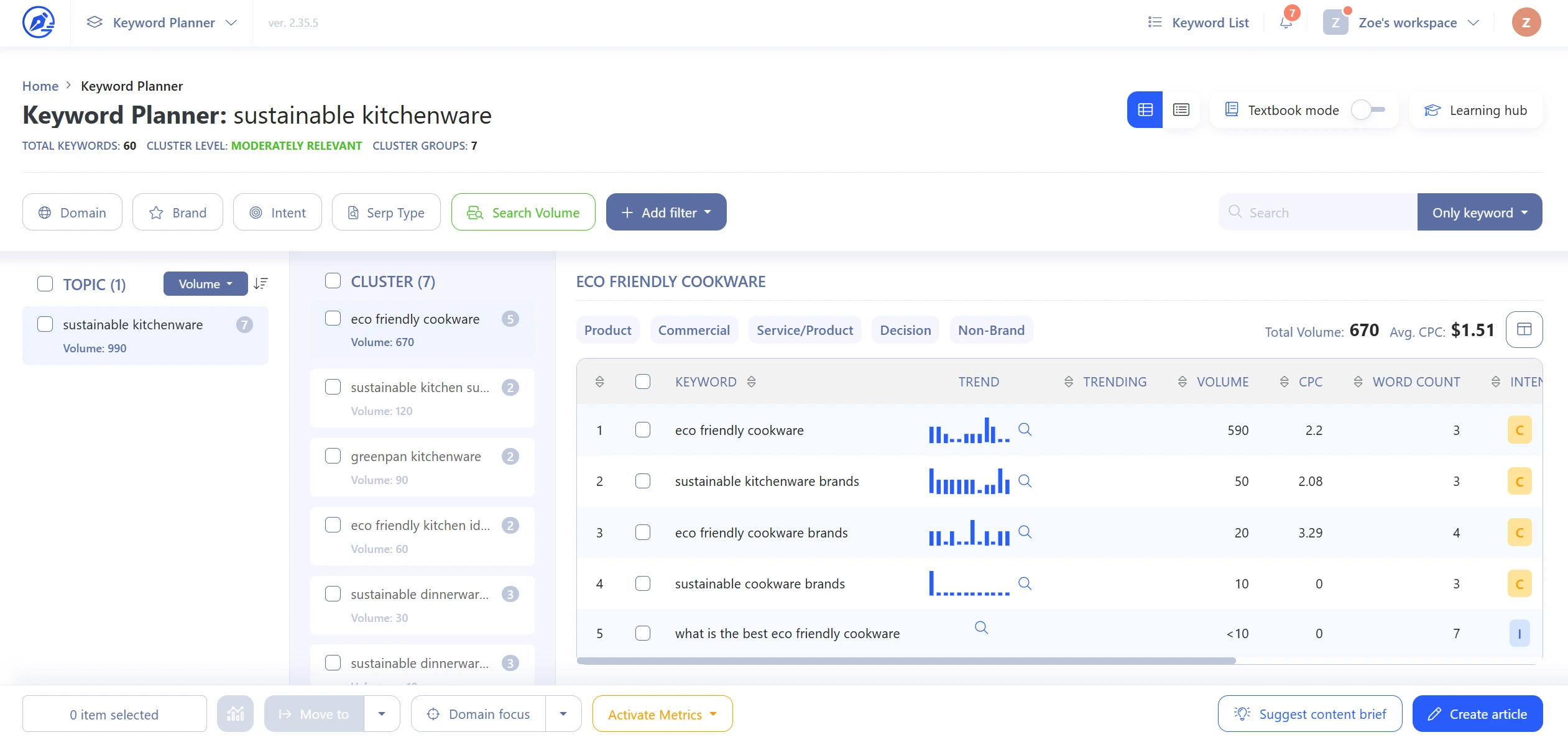Click the app logo icon
Screen dimensions: 1568x740
coord(39,22)
